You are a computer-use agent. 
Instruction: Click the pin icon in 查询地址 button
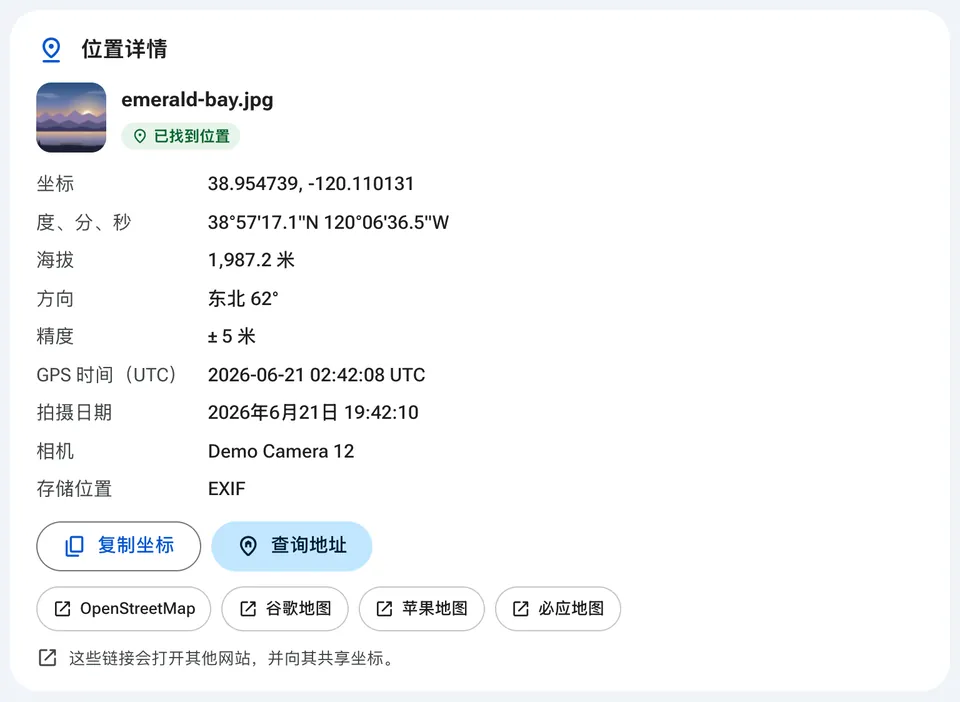248,546
